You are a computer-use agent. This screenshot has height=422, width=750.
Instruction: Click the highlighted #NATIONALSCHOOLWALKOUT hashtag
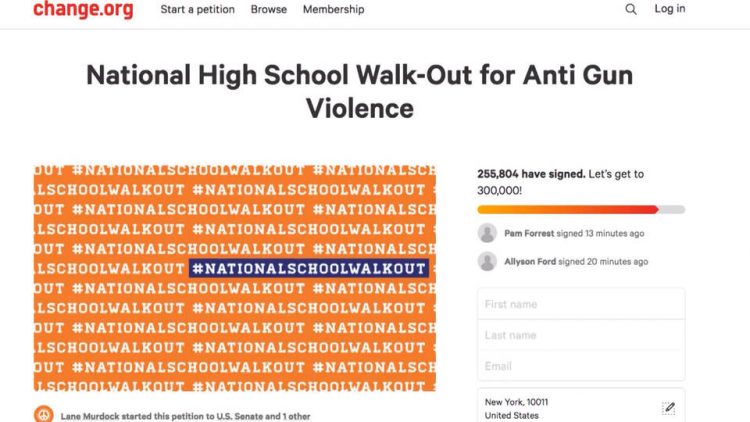309,269
